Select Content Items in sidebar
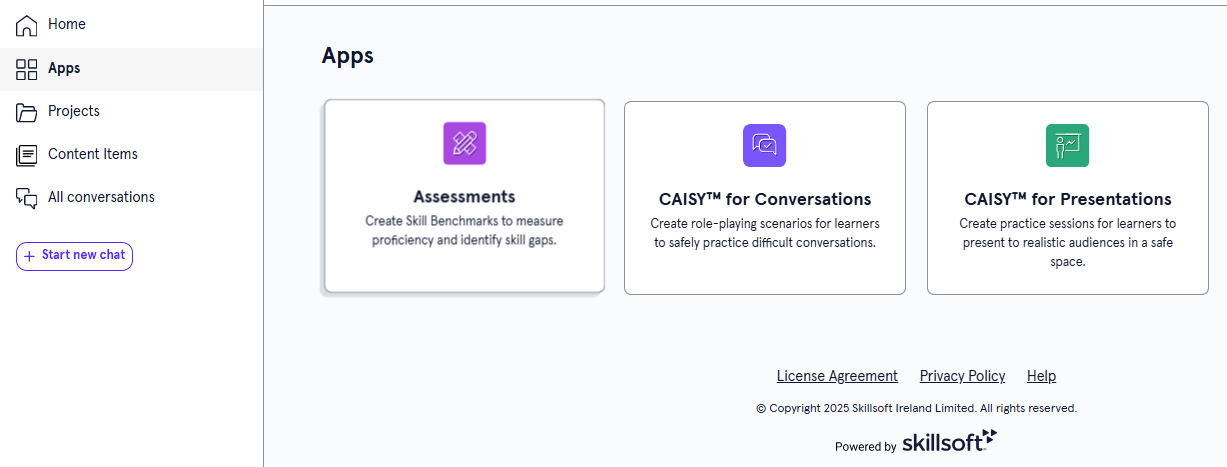 click(x=93, y=154)
